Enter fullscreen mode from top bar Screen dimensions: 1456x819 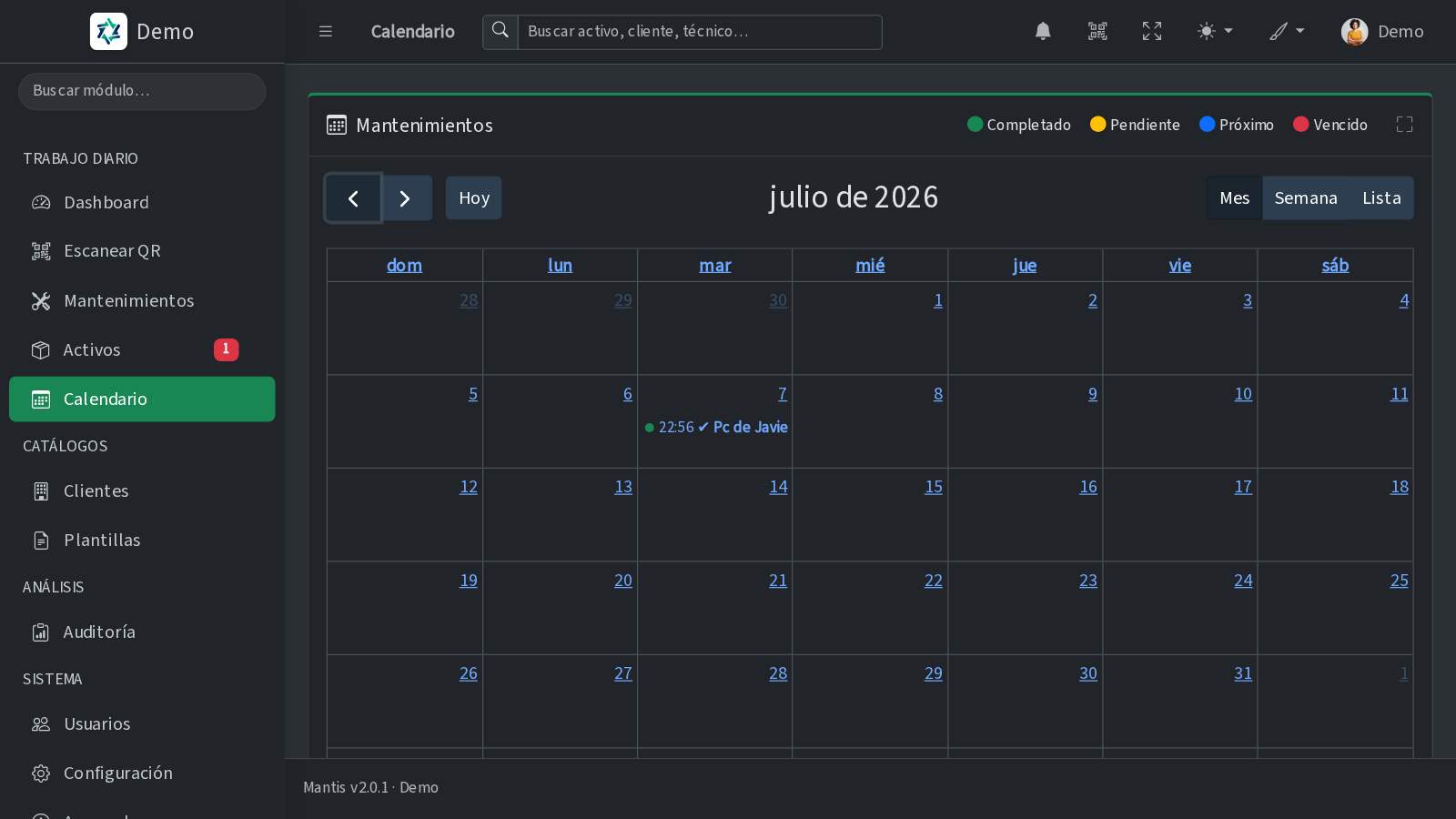[x=1152, y=32]
